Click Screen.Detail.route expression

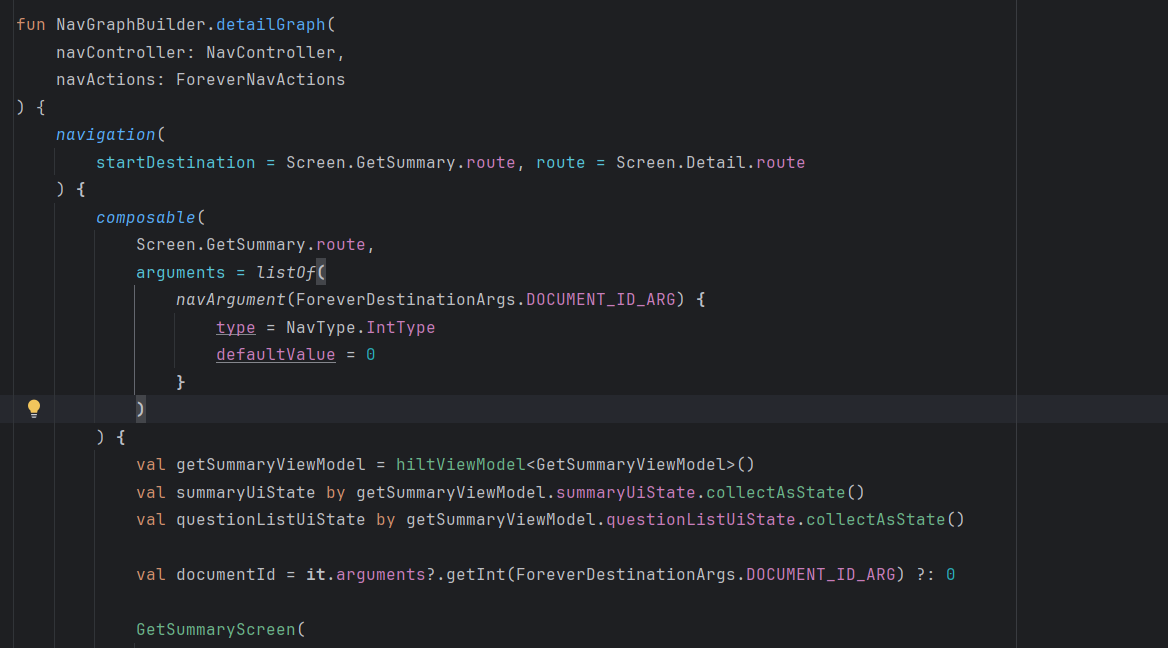click(x=711, y=162)
